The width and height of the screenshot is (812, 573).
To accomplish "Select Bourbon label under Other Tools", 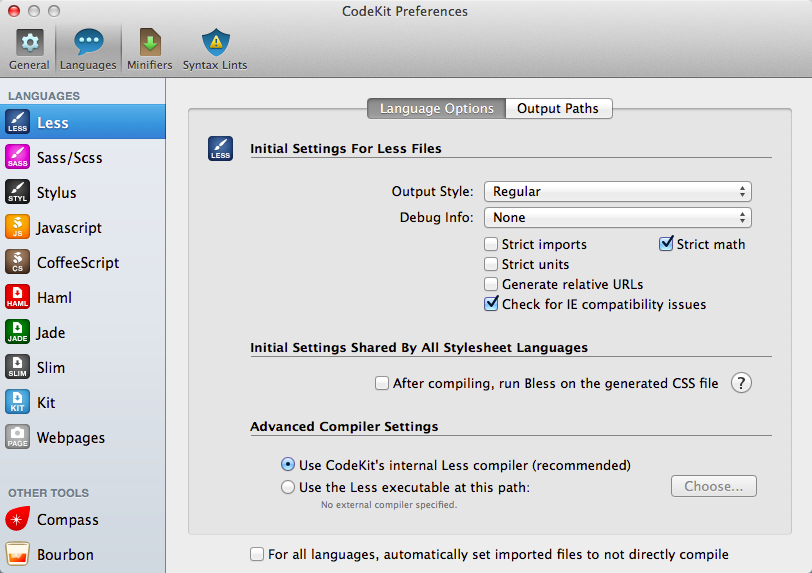I will (x=65, y=555).
